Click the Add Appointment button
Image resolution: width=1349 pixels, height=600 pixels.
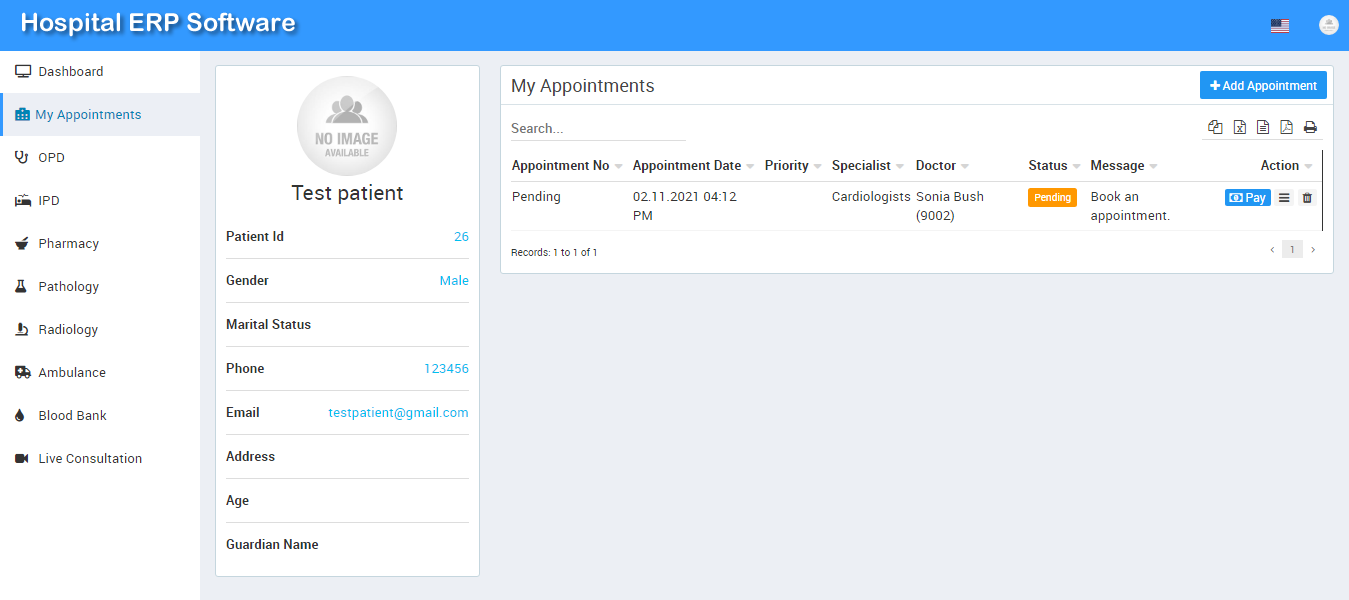[x=1263, y=86]
